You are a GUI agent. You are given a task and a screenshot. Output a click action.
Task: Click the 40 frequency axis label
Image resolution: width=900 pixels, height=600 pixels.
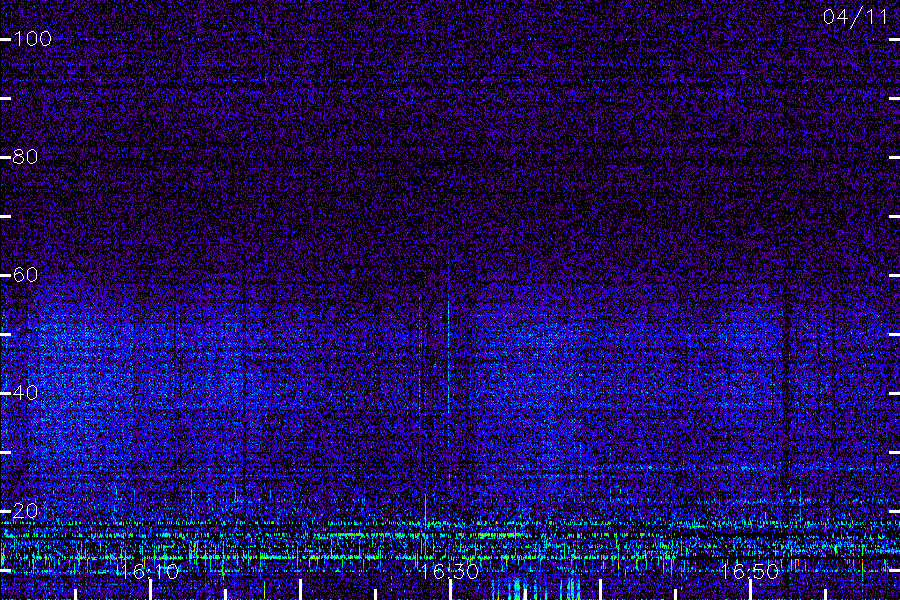point(25,393)
